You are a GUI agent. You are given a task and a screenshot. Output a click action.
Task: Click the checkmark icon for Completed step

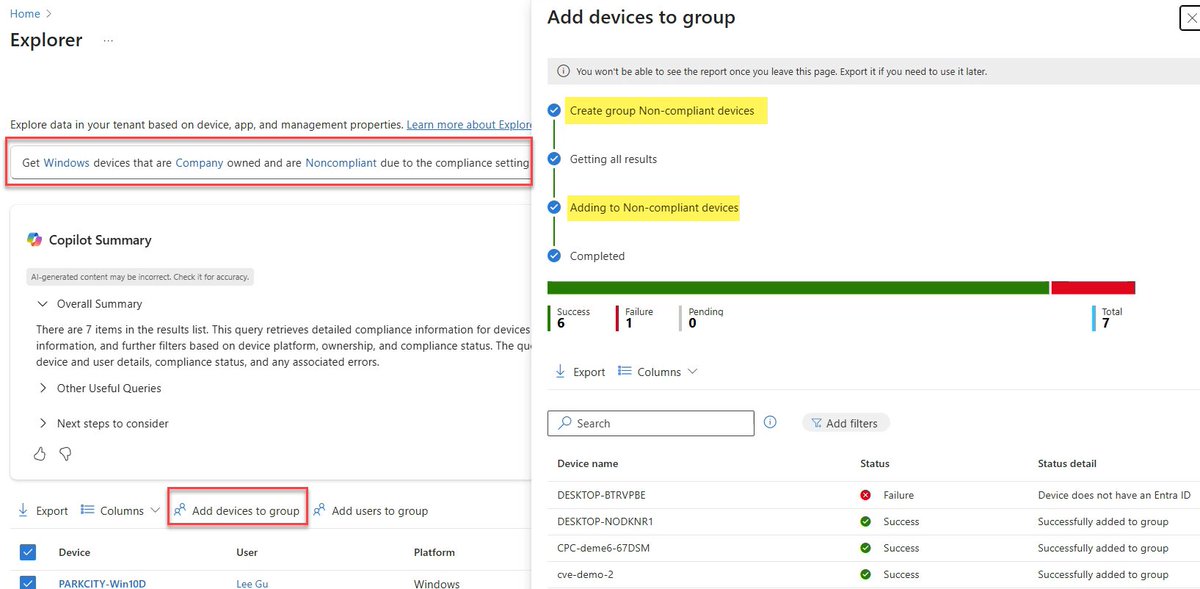554,256
